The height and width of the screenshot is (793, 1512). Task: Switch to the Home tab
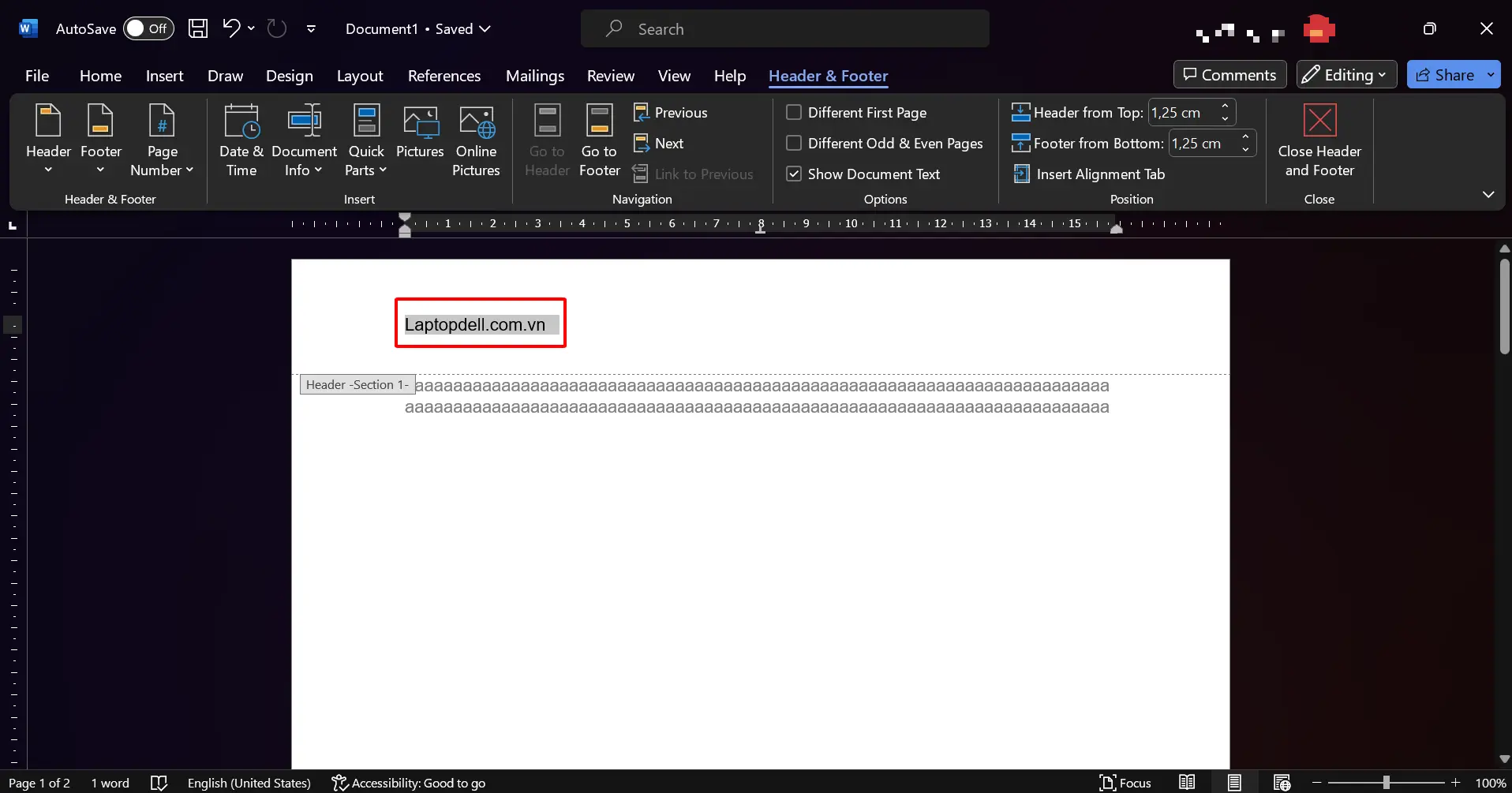pos(100,76)
